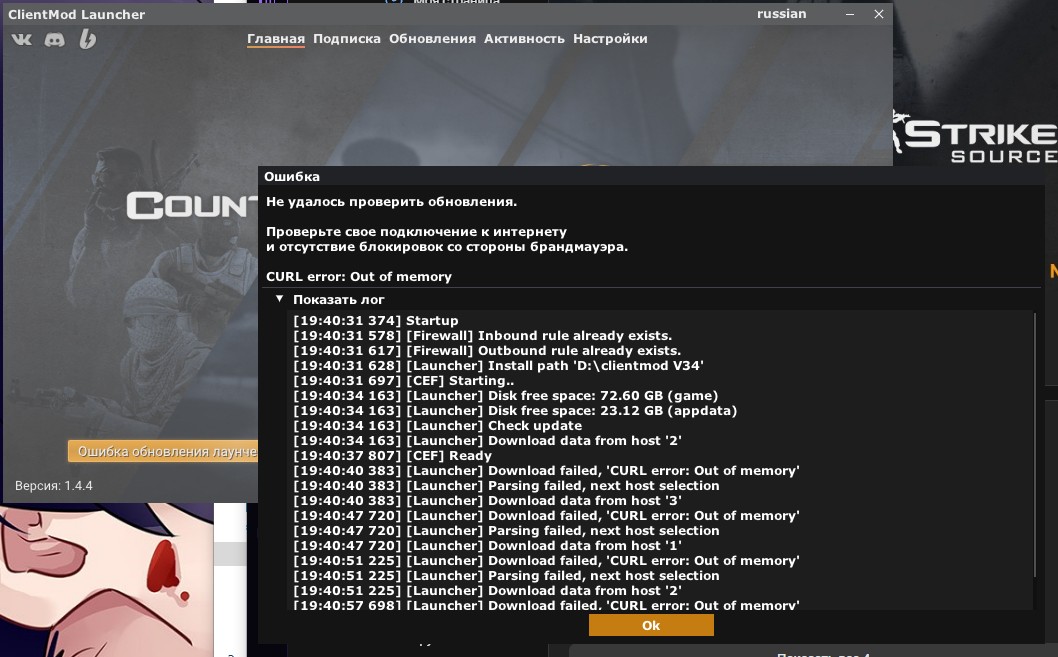Open the Настройки tab
The height and width of the screenshot is (657, 1058).
tap(610, 39)
